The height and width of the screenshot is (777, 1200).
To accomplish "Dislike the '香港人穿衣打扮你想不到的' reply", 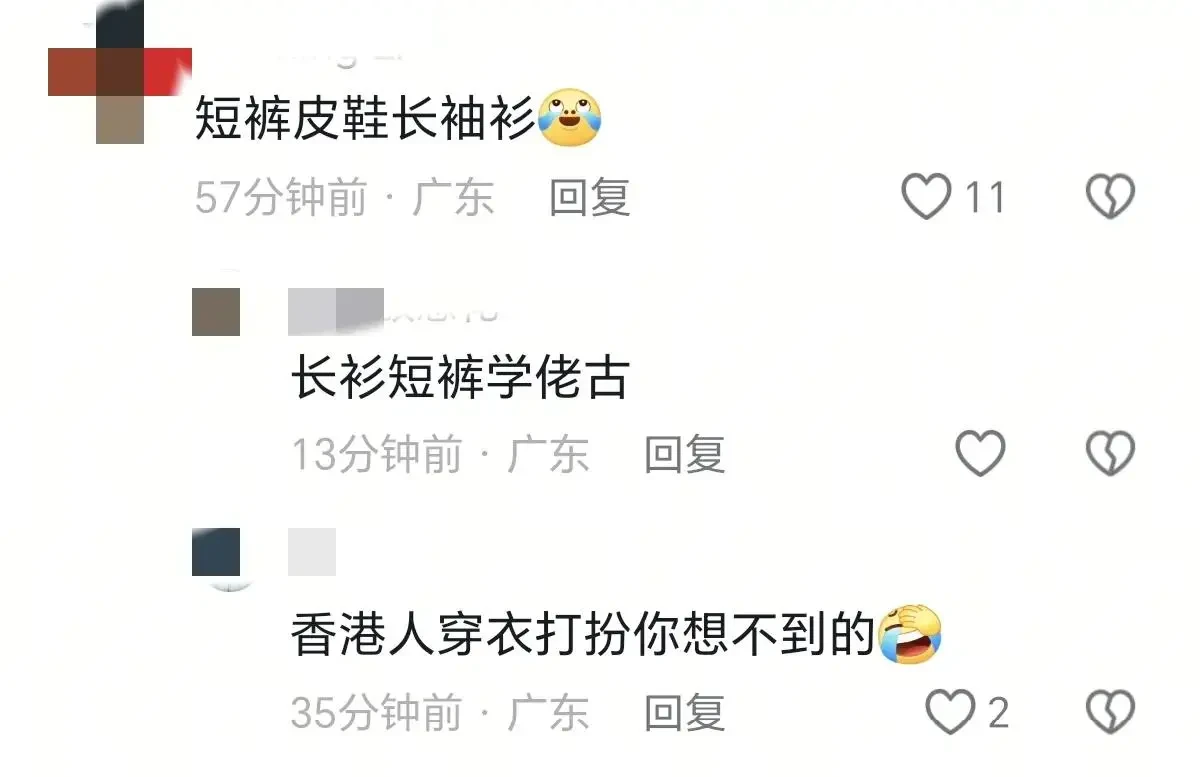I will tap(1110, 712).
